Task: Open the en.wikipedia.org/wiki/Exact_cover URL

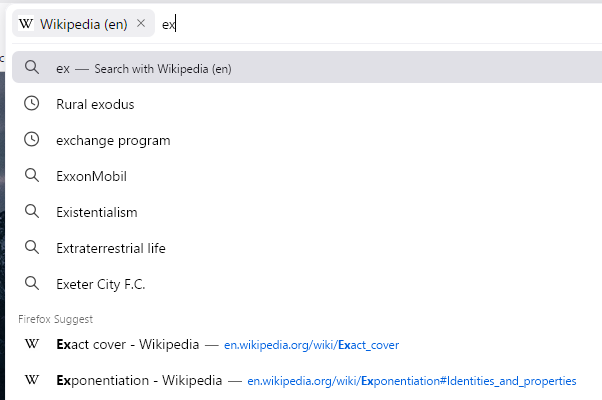Action: tap(311, 345)
